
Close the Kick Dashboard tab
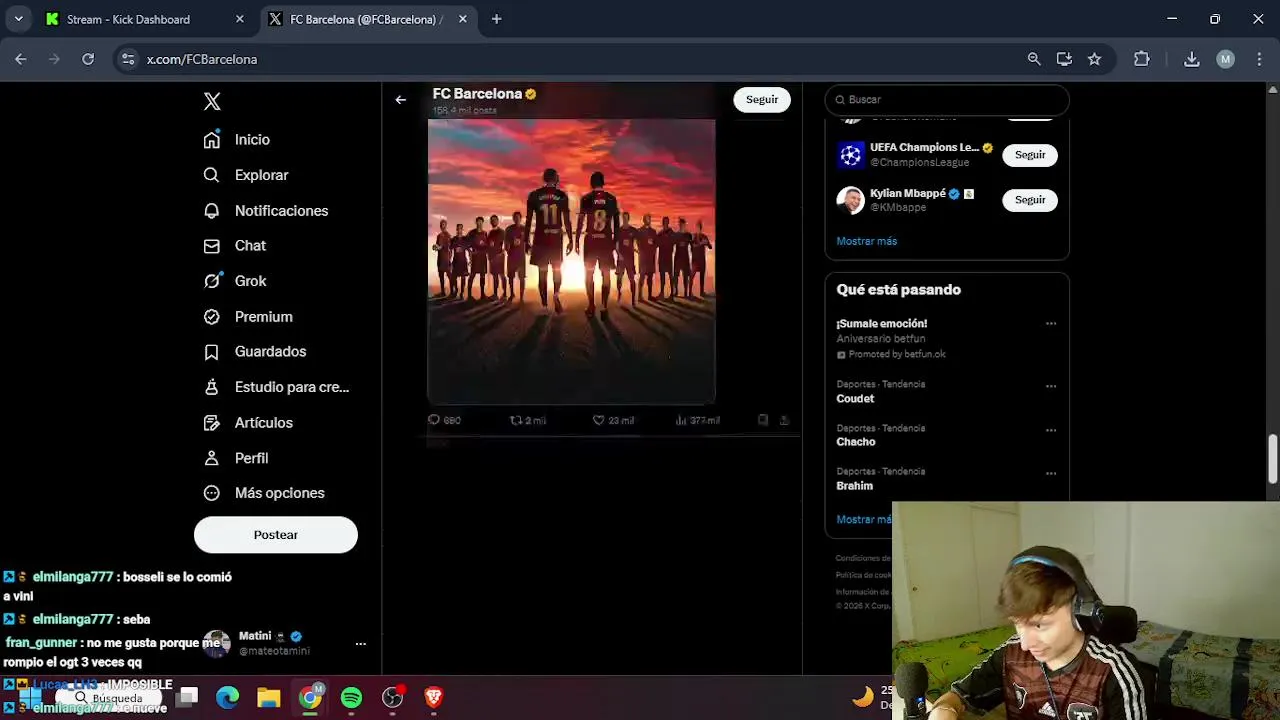(x=239, y=19)
